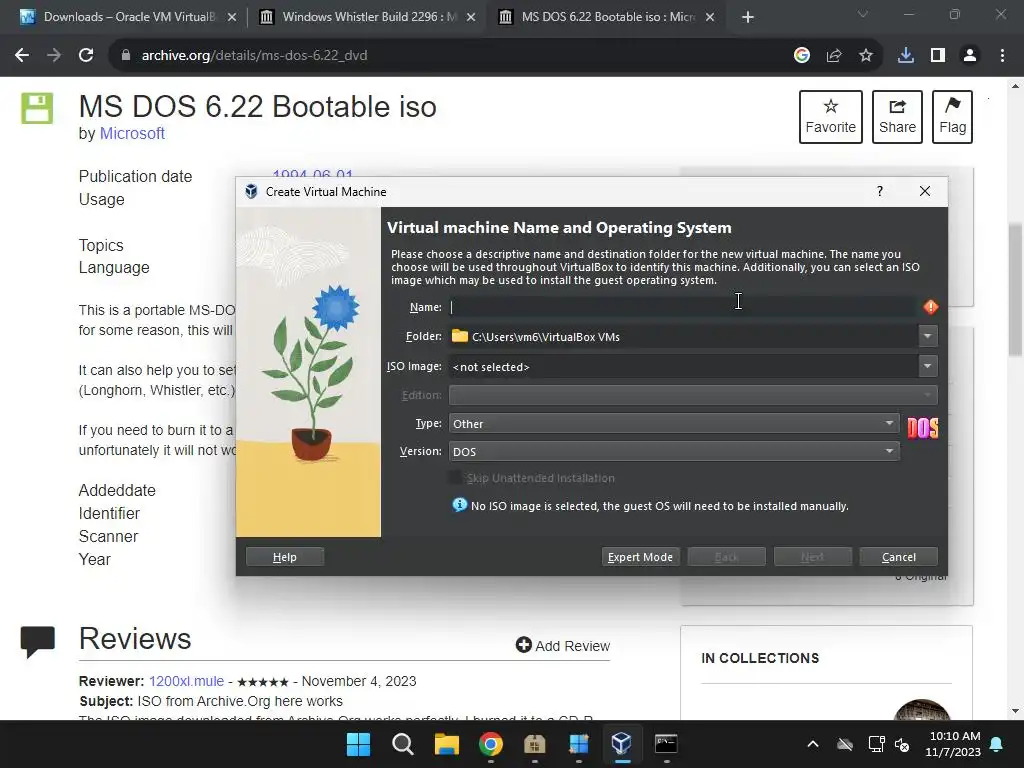Open the Edition dropdown
The height and width of the screenshot is (768, 1024).
[x=693, y=395]
